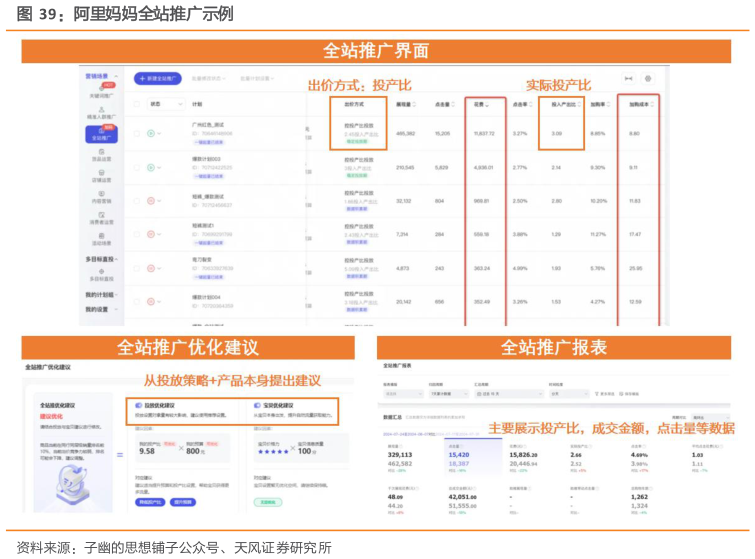The height and width of the screenshot is (559, 755).
Task: Open 店铺运营 in the sidebar
Action: pyautogui.click(x=102, y=176)
